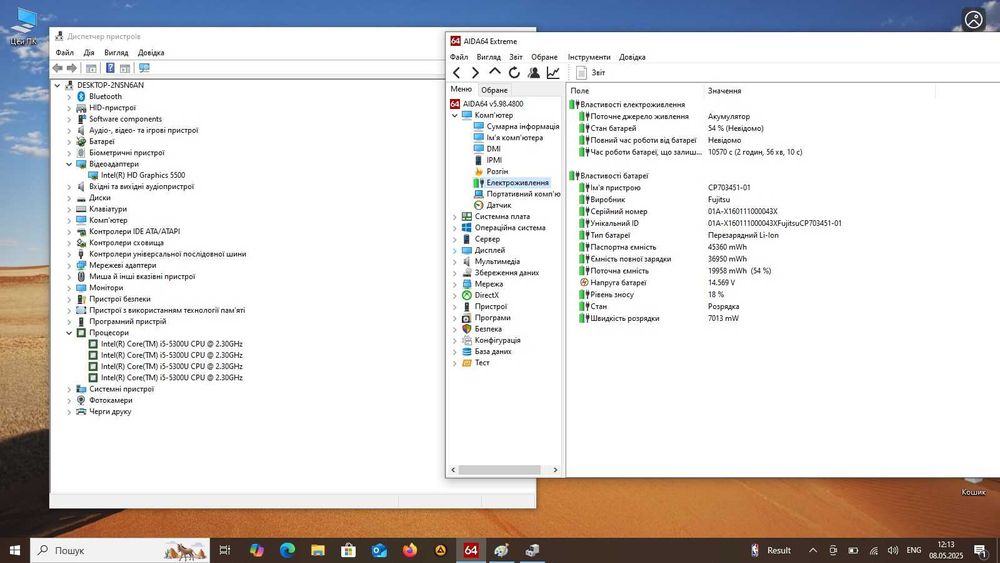Click forward arrow in Device Manager toolbar
The image size is (1000, 563).
pyautogui.click(x=72, y=68)
